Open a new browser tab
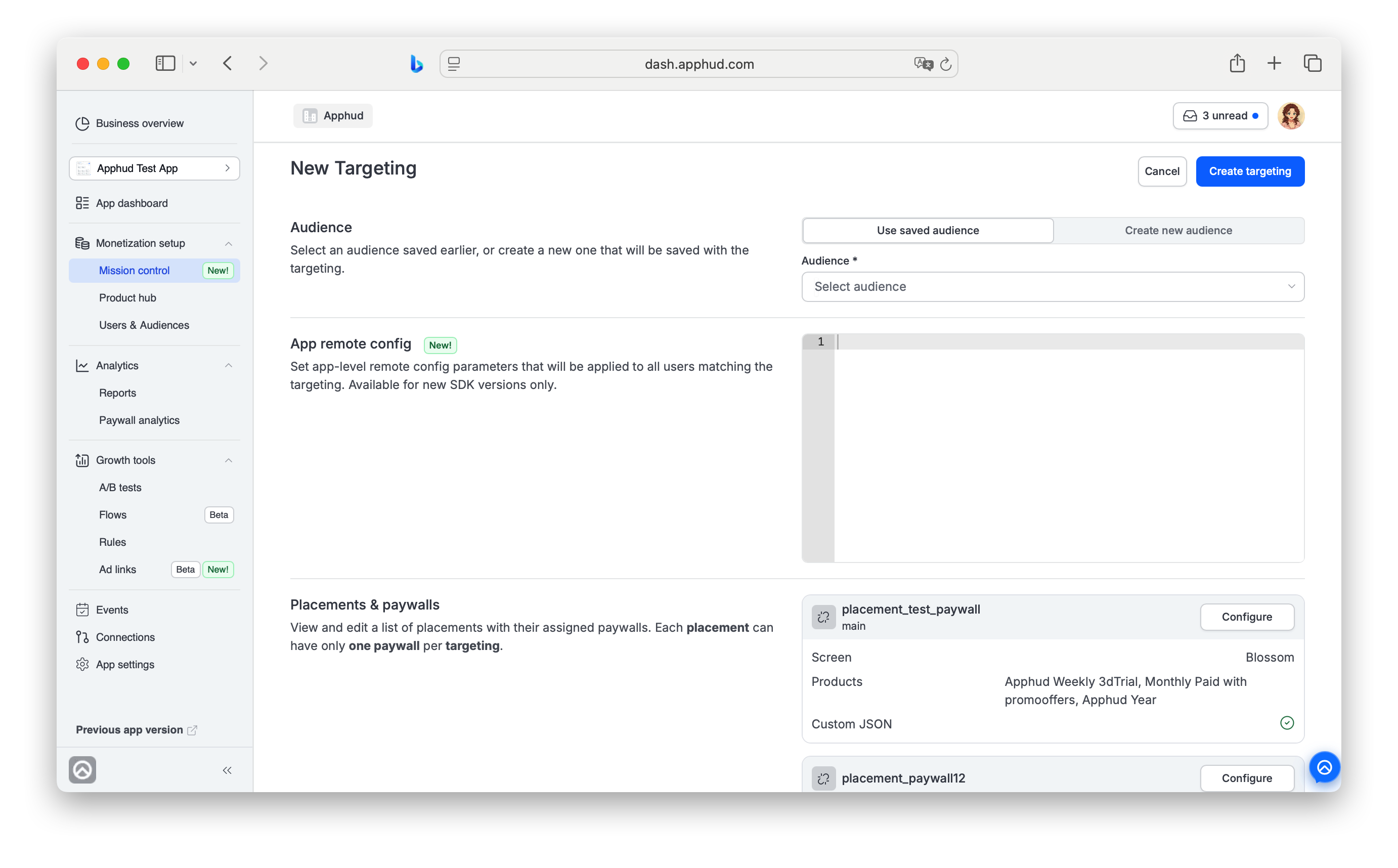This screenshot has width=1398, height=868. 1274,63
